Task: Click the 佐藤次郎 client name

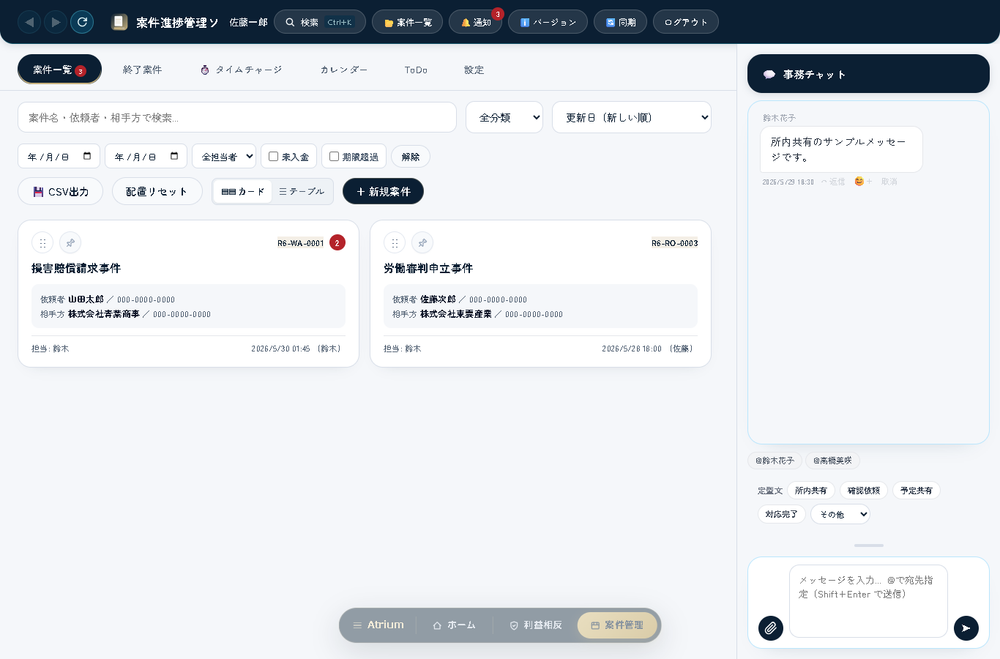Action: pos(438,299)
